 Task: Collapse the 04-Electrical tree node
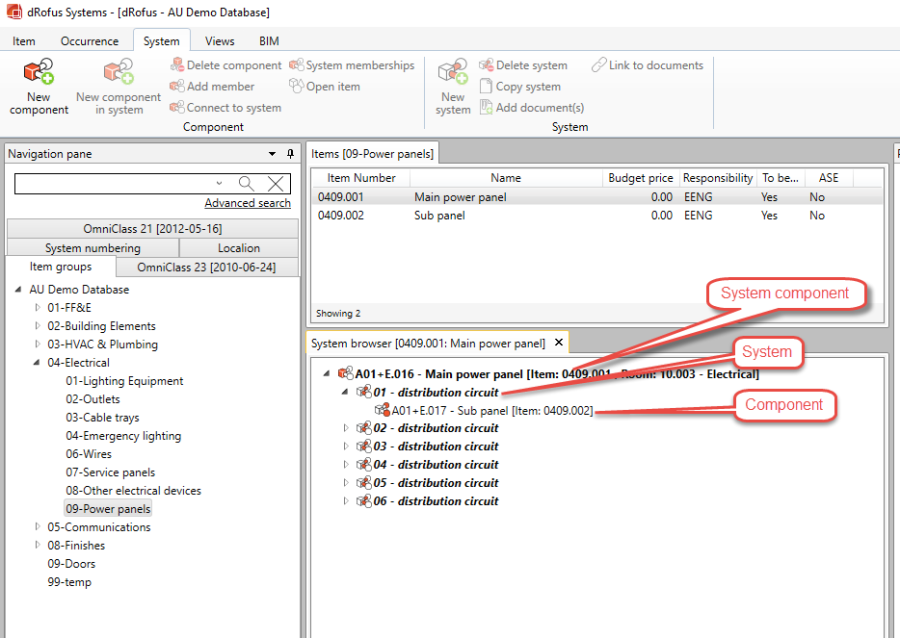(x=38, y=363)
